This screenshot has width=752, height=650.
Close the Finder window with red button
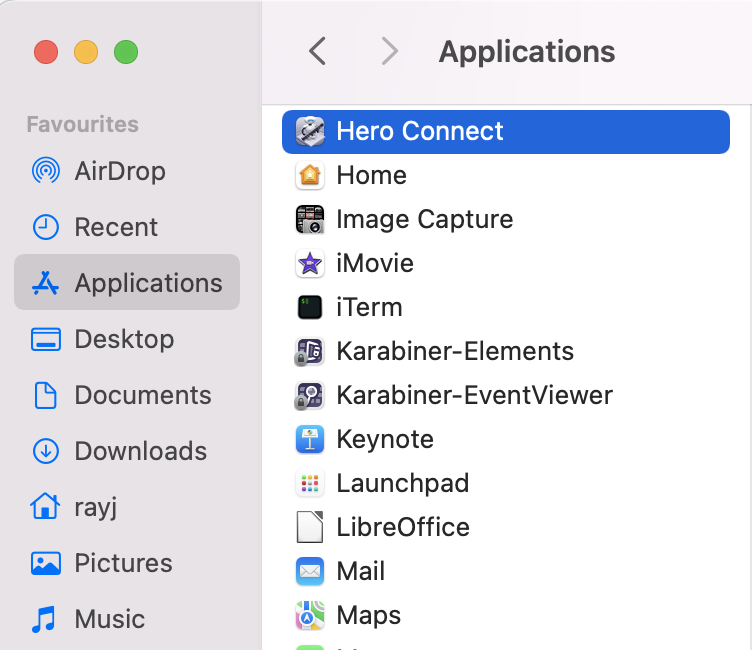(x=46, y=52)
